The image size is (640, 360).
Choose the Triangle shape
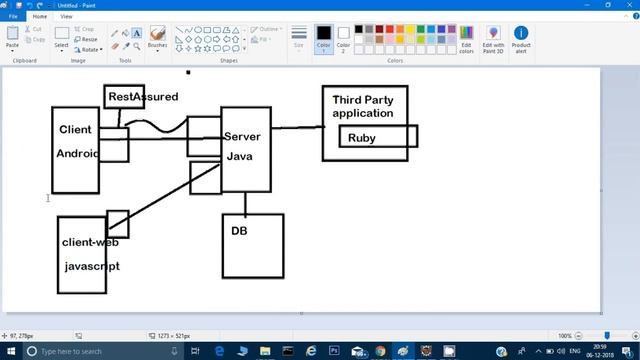(x=236, y=30)
